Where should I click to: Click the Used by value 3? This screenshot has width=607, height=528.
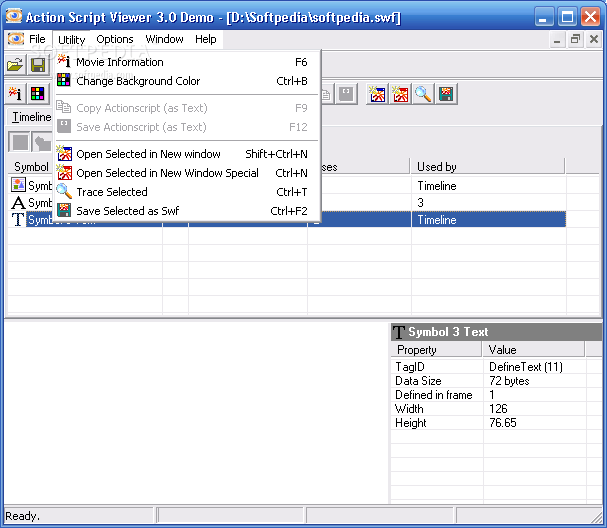tap(420, 202)
